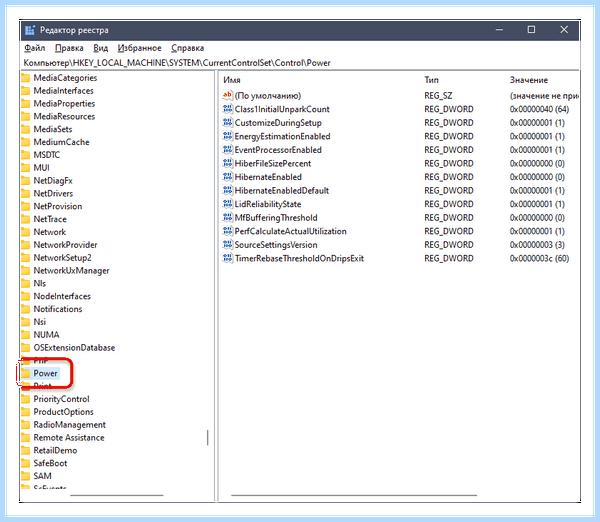This screenshot has height=522, width=600.
Task: Click the registry path address bar
Action: coord(300,63)
